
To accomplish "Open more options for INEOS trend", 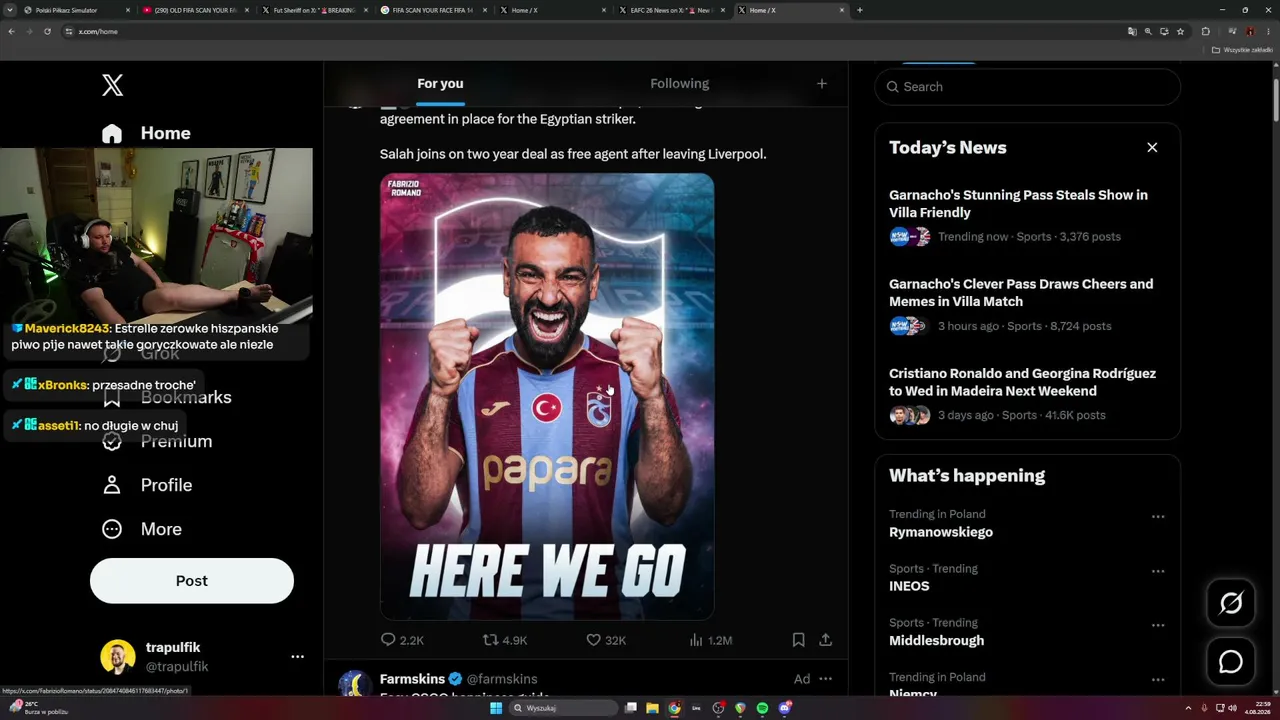I will pos(1158,571).
